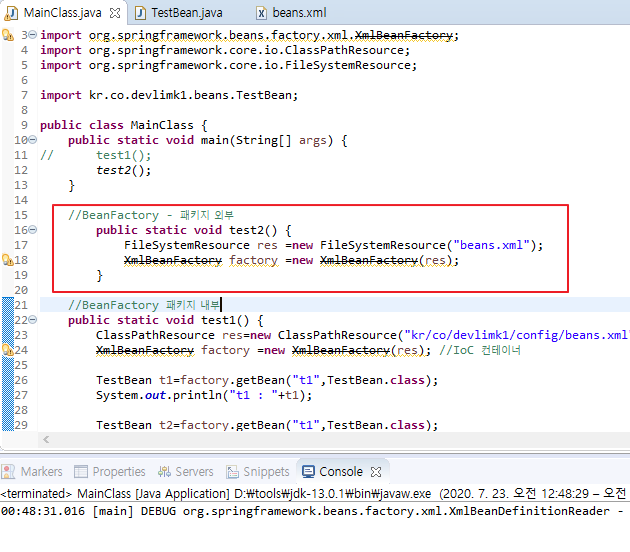Click line number 9 in the gutter
The image size is (630, 552).
(24, 125)
